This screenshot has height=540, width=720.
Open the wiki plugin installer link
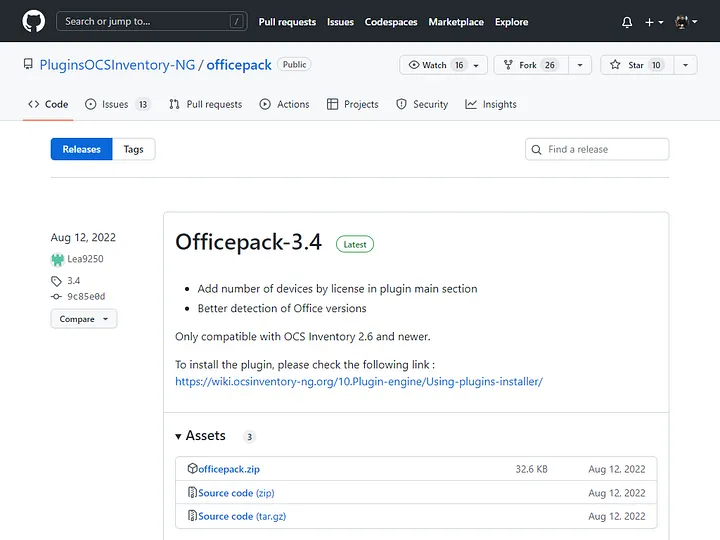pyautogui.click(x=359, y=382)
